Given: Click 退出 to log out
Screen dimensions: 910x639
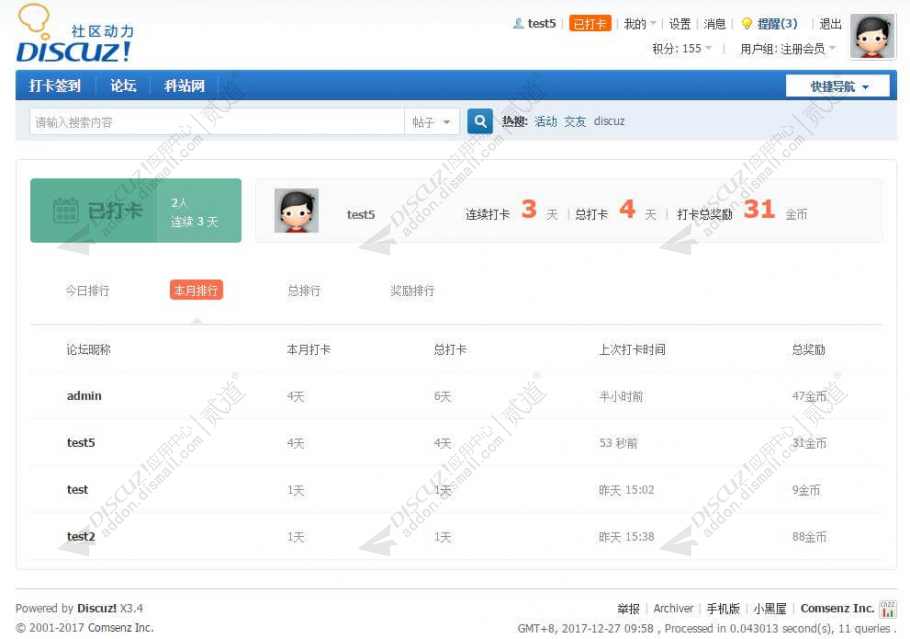Looking at the screenshot, I should coord(830,24).
